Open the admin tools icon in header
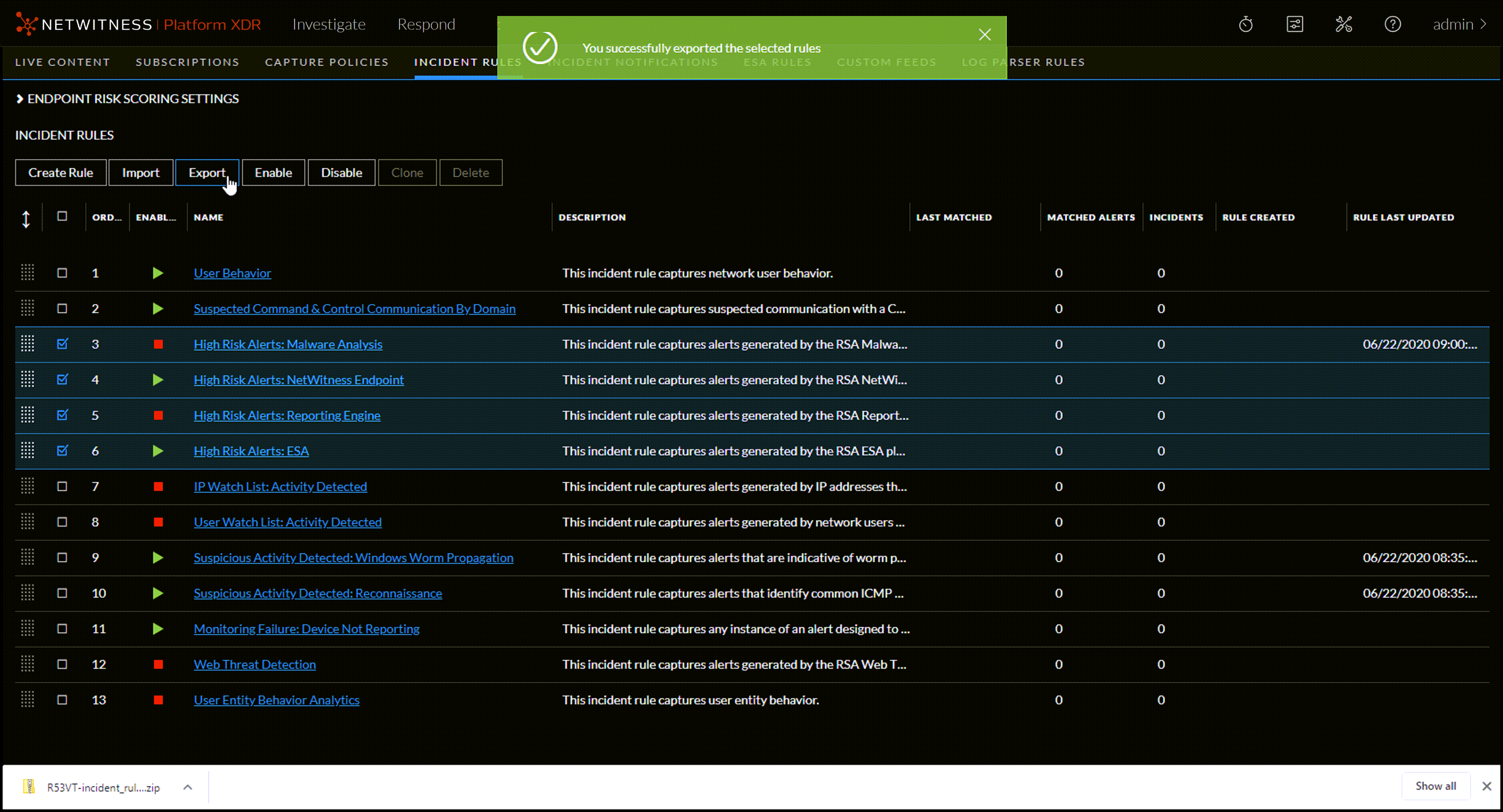The width and height of the screenshot is (1503, 812). pos(1344,24)
